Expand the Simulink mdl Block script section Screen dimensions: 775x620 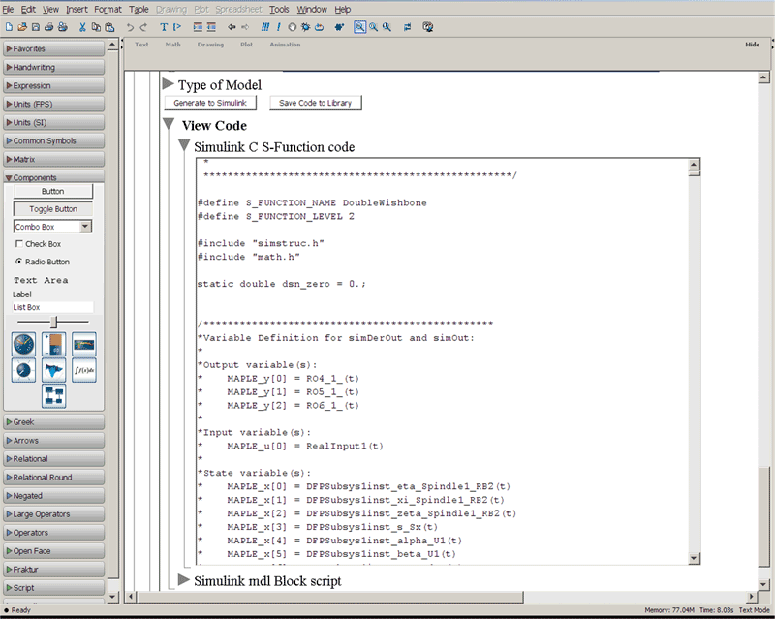[184, 580]
